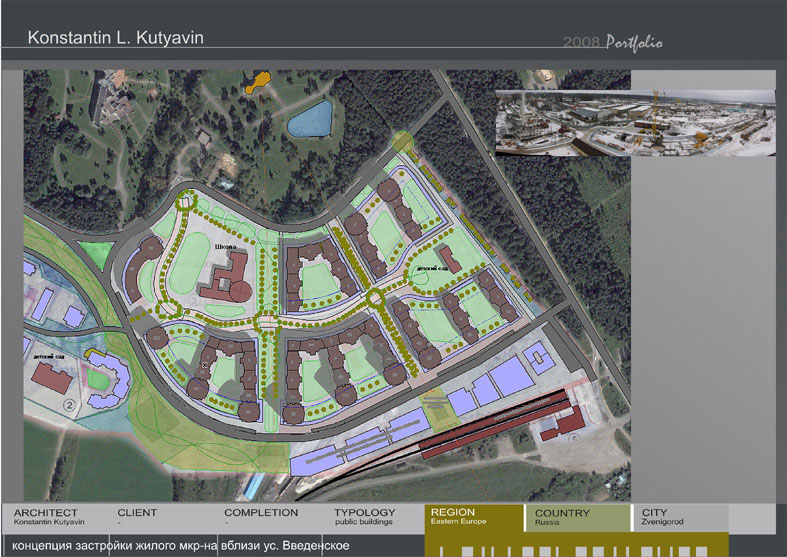Select the COUNTRY Russia tab

pos(577,518)
